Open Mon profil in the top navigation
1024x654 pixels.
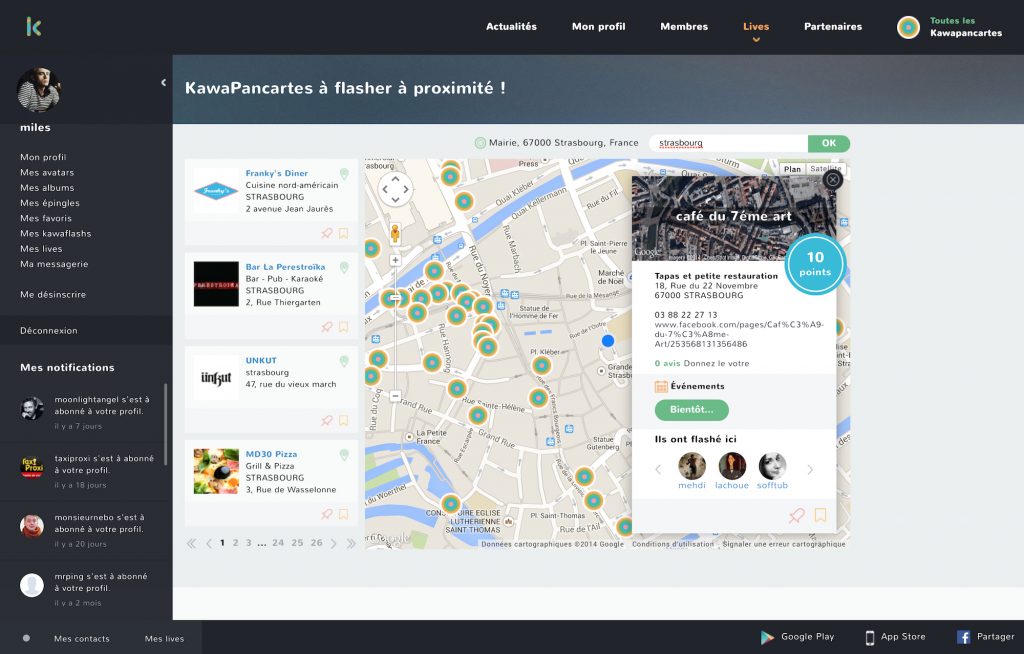pos(598,27)
